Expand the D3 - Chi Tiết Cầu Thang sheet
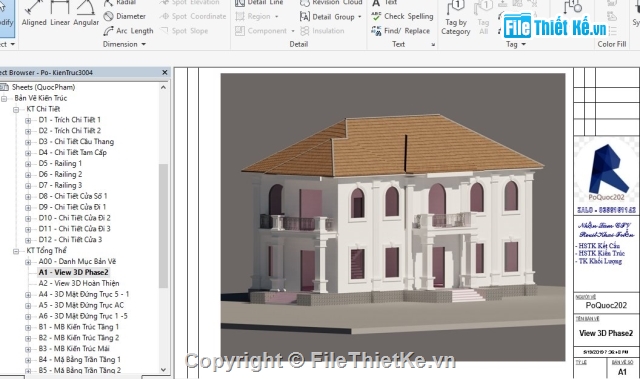The image size is (640, 379). tap(28, 142)
